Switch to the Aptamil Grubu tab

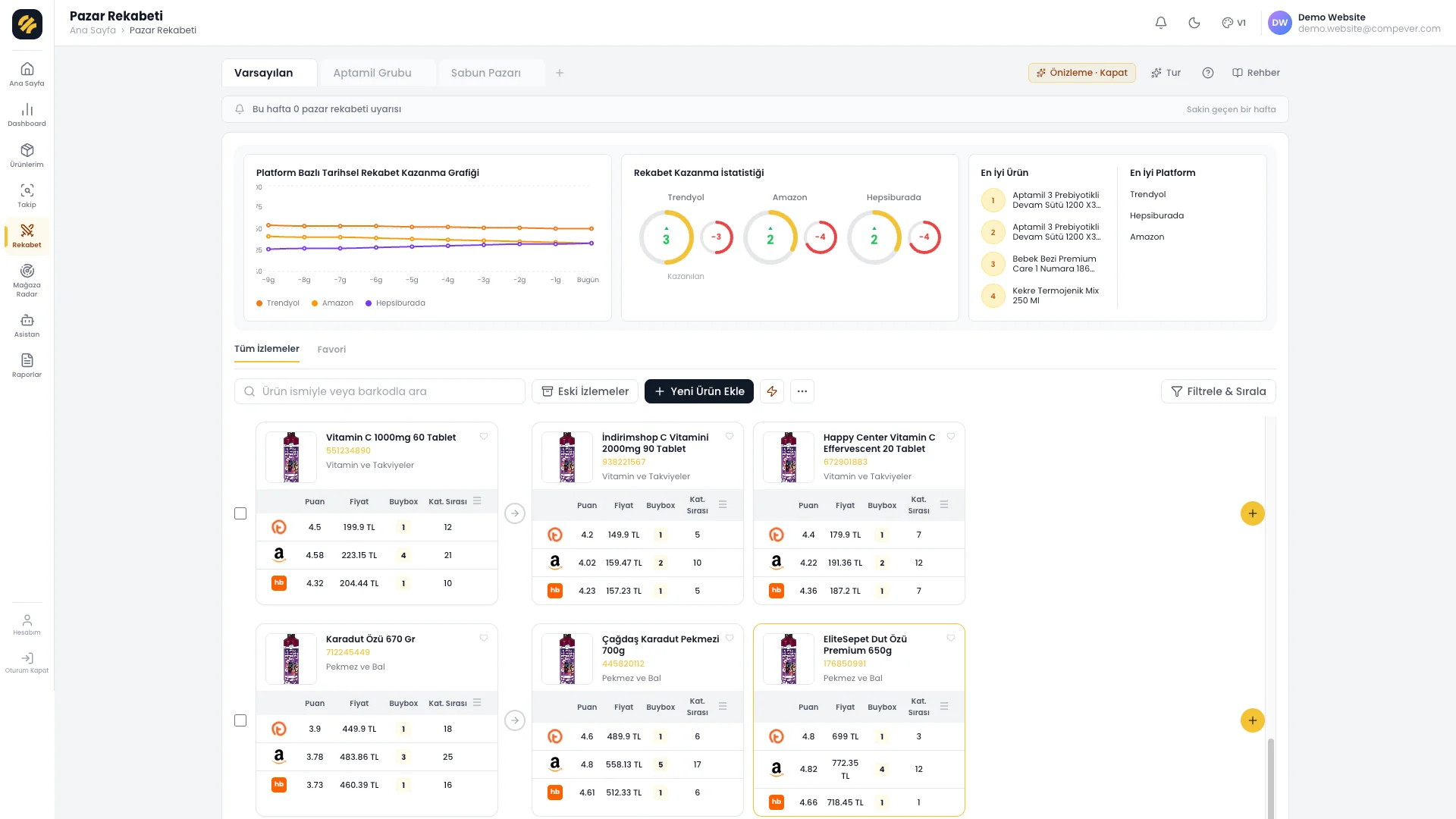click(378, 73)
